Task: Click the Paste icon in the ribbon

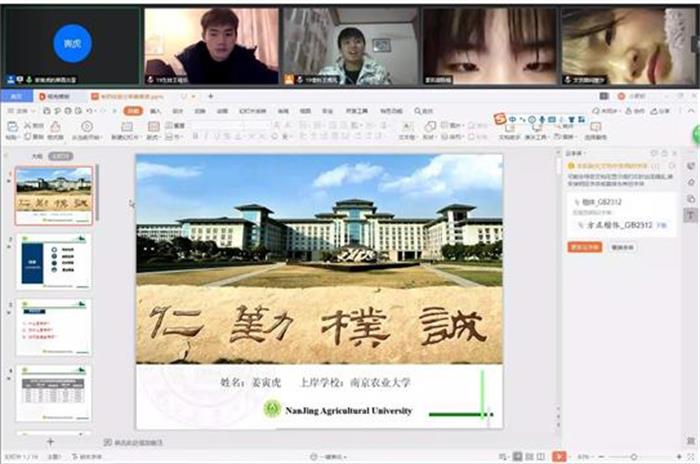Action: [11, 127]
